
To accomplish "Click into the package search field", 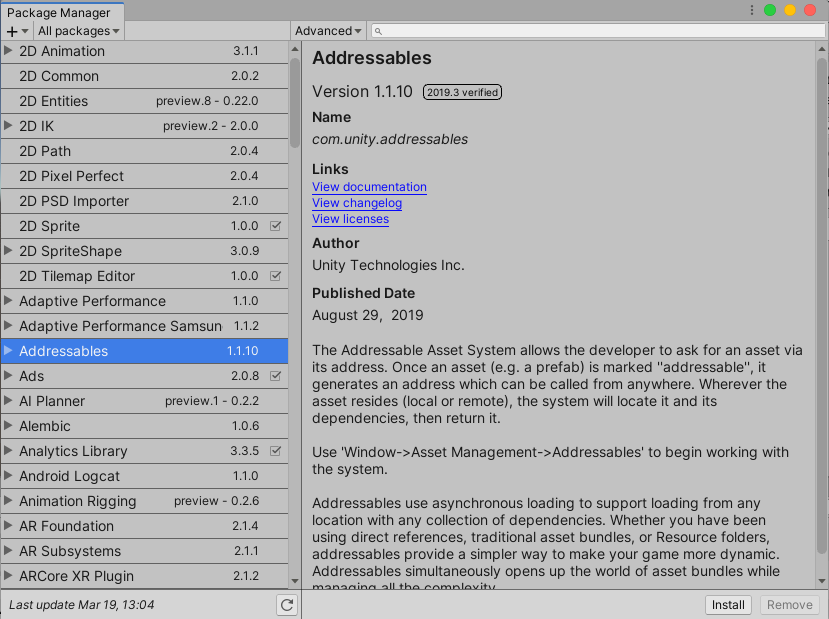I will pos(600,31).
